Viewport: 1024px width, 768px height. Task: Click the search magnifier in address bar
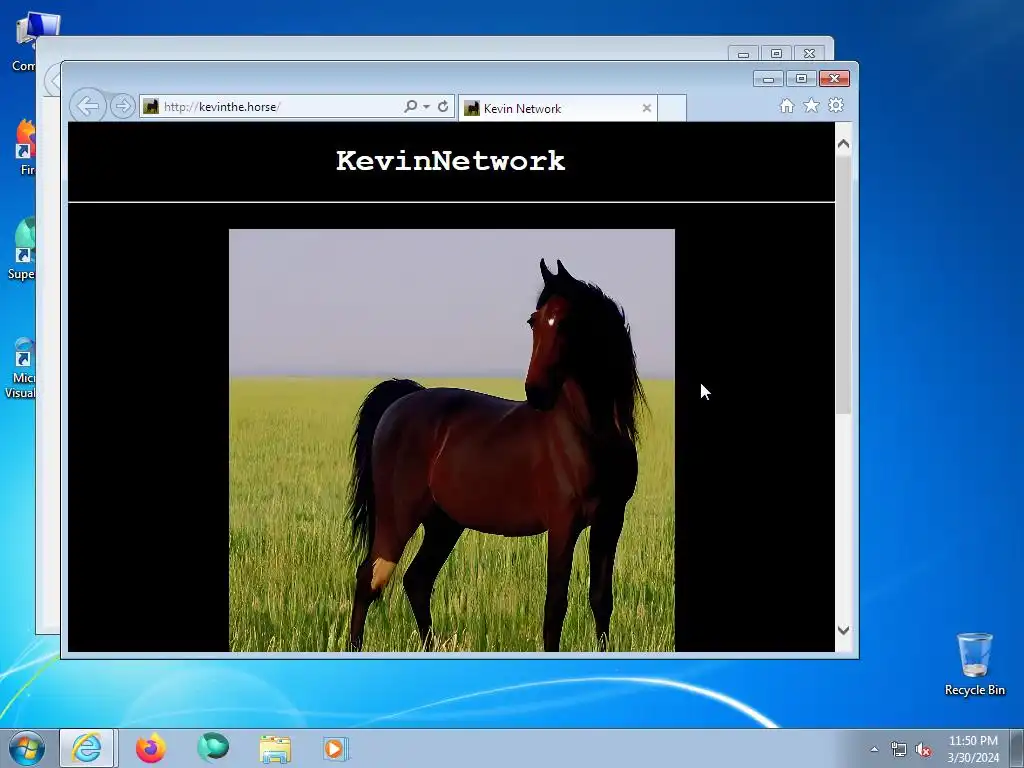click(410, 106)
